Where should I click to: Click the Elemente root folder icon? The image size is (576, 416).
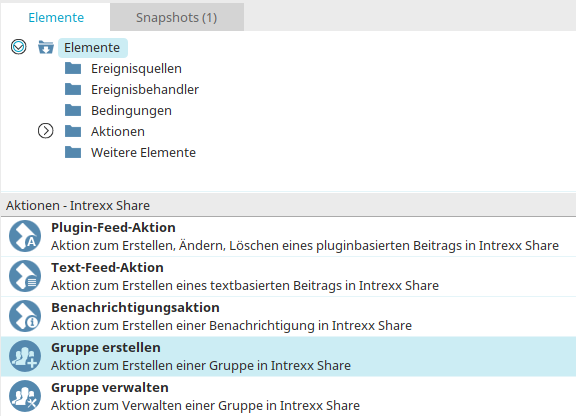point(46,47)
